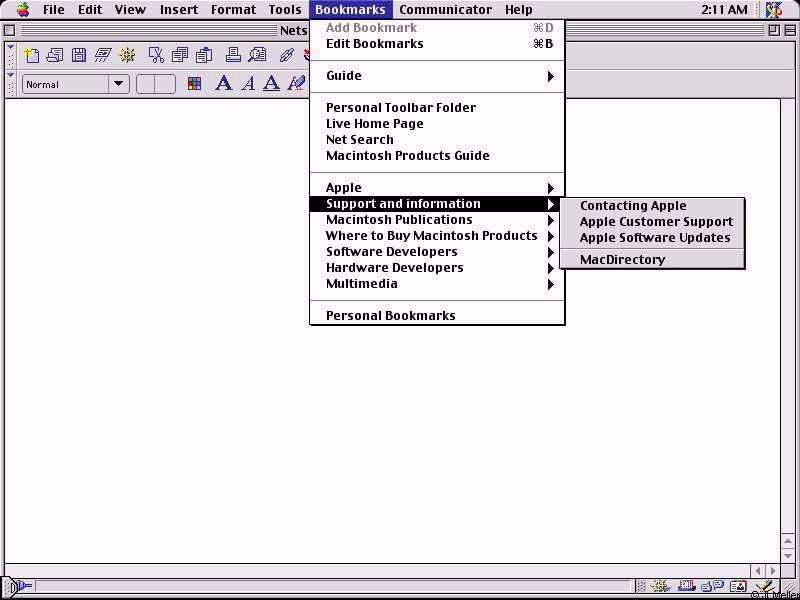Click the remove styles eraser A icon
Viewport: 800px width, 600px height.
pos(296,84)
